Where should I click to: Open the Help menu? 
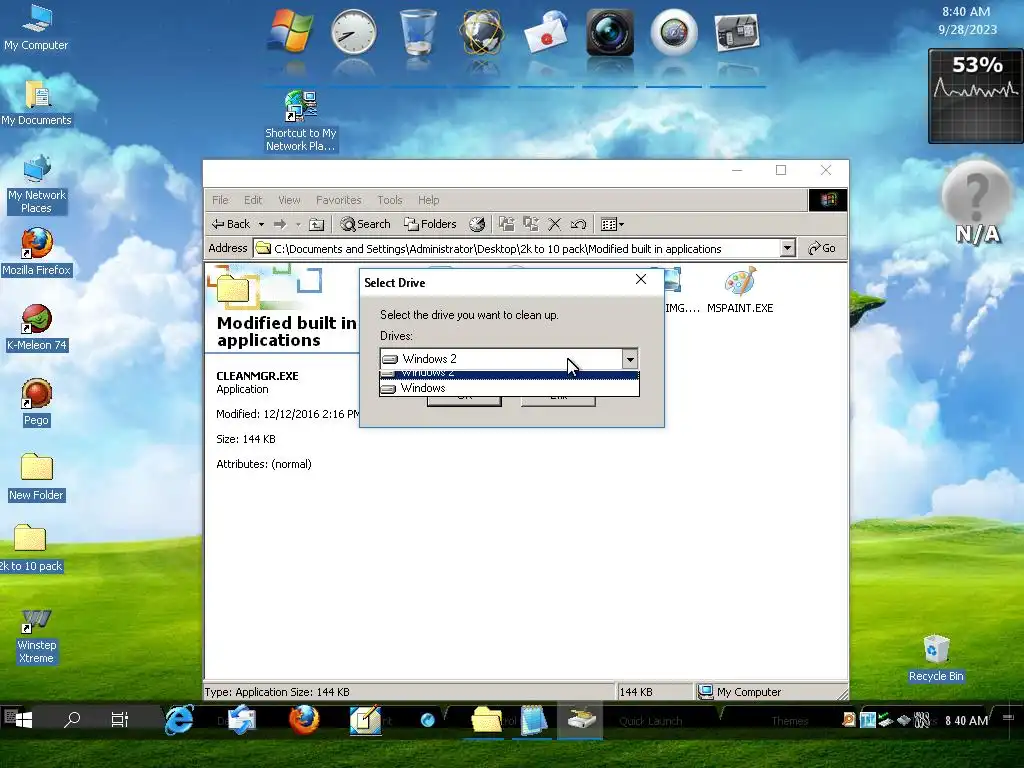[428, 200]
